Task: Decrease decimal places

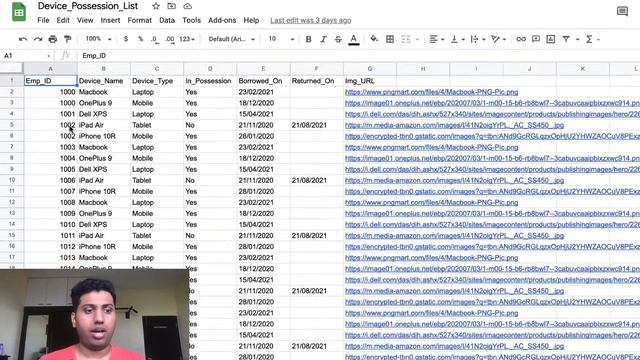Action: tap(154, 39)
